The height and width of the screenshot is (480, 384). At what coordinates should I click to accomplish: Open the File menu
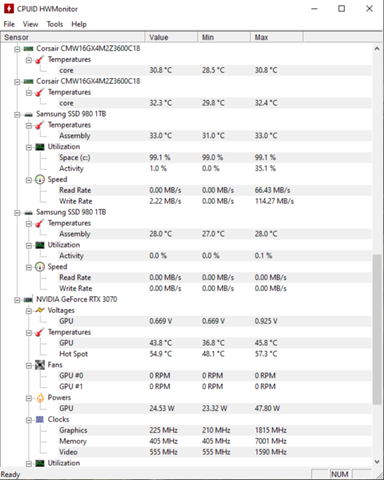point(9,24)
